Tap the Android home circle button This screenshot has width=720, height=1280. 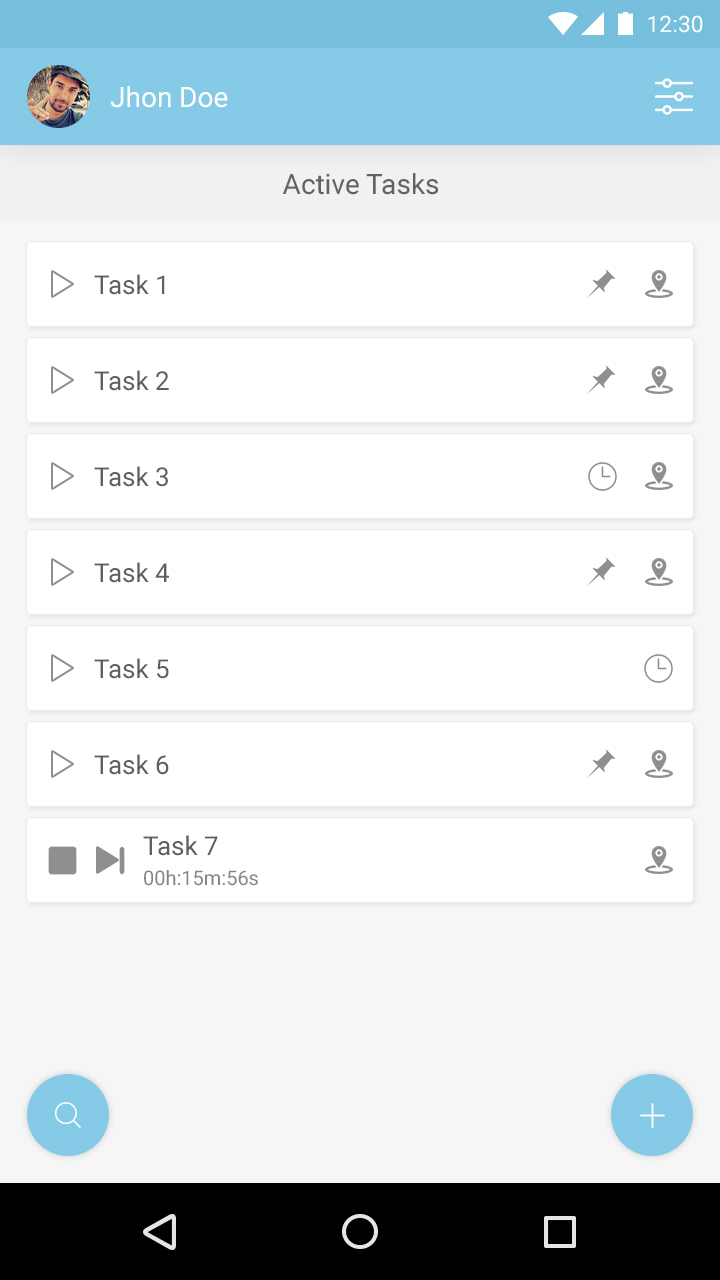pyautogui.click(x=360, y=1232)
